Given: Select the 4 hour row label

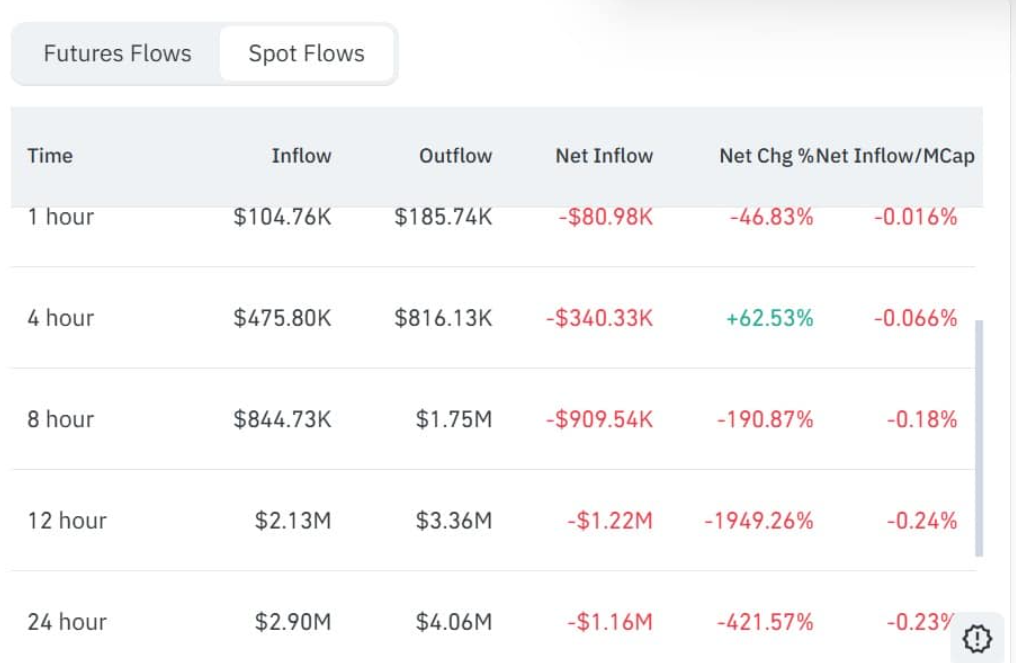Looking at the screenshot, I should point(61,318).
